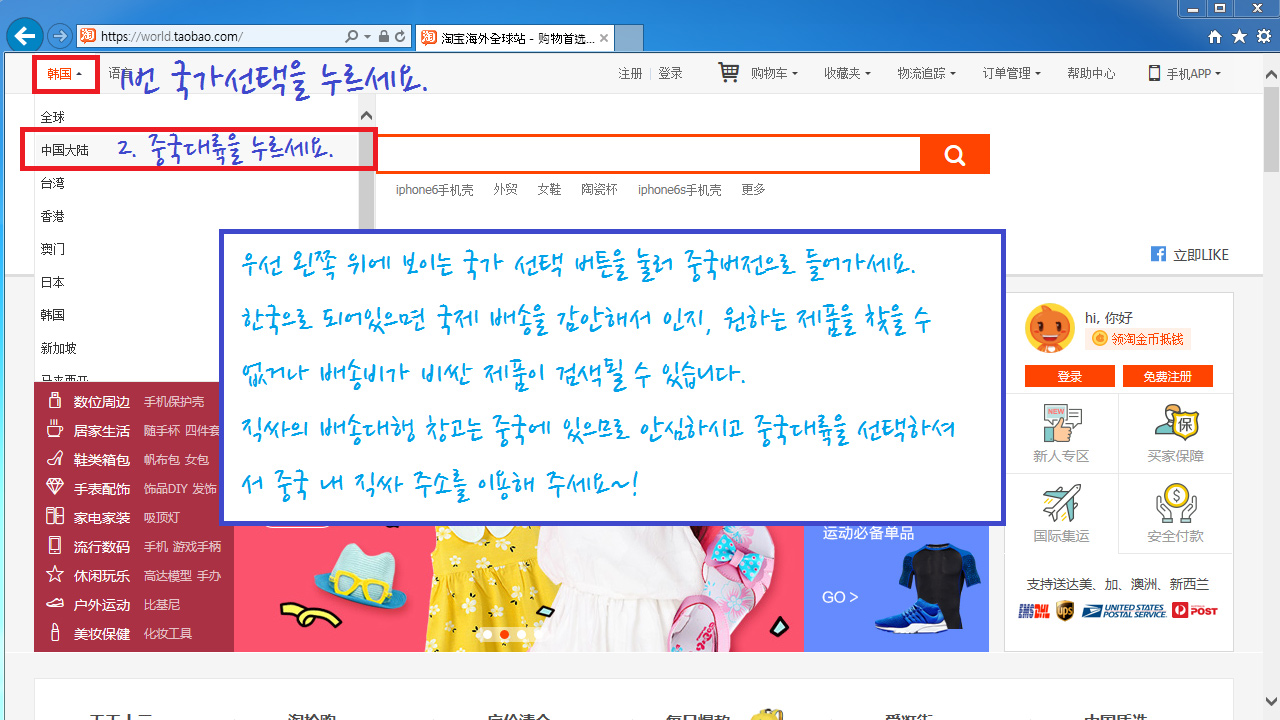The image size is (1280, 720).
Task: Open browser home page icon
Action: click(1215, 36)
